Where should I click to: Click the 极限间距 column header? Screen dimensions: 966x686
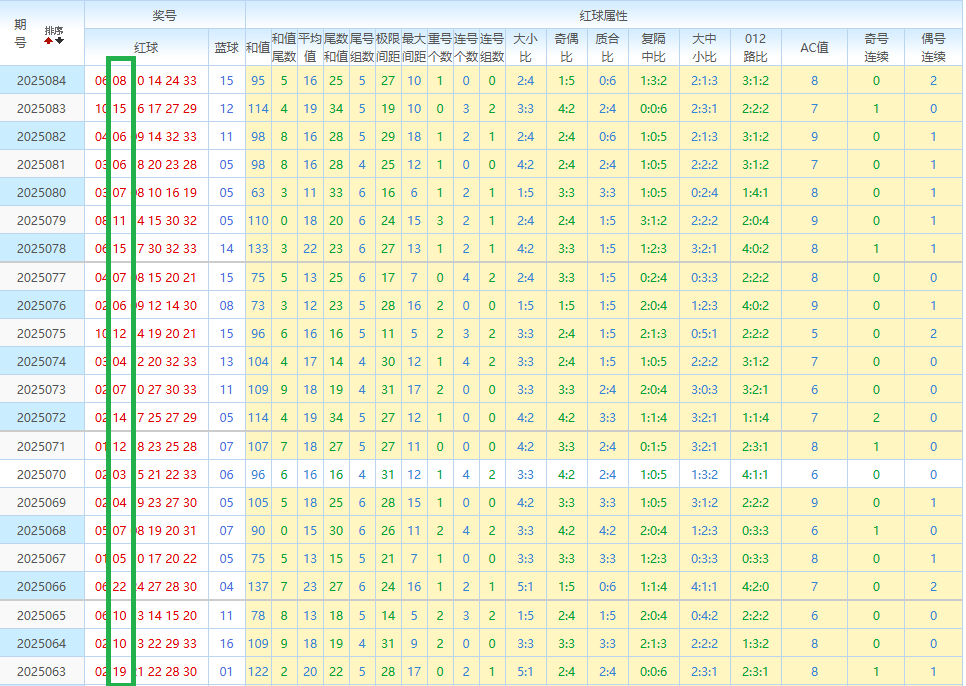(x=388, y=47)
